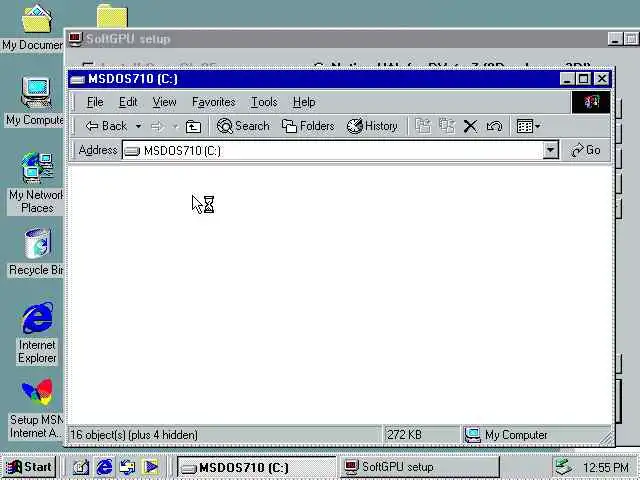Click the Move To toolbar icon
This screenshot has width=640, height=480.
pyautogui.click(x=423, y=126)
